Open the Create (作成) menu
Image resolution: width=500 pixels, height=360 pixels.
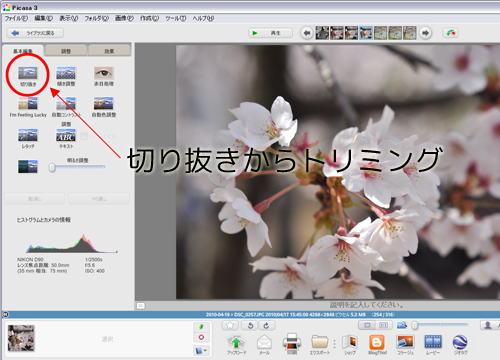pos(149,18)
